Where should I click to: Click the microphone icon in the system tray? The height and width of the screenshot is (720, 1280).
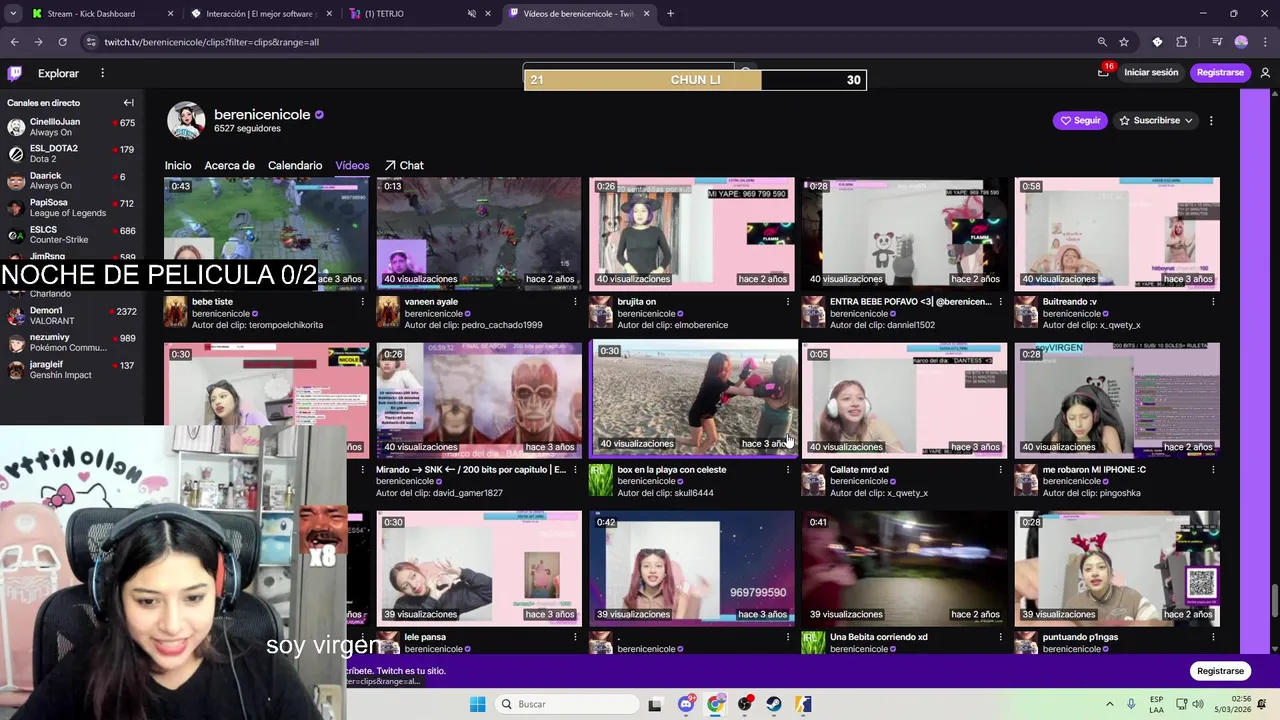tap(1131, 704)
